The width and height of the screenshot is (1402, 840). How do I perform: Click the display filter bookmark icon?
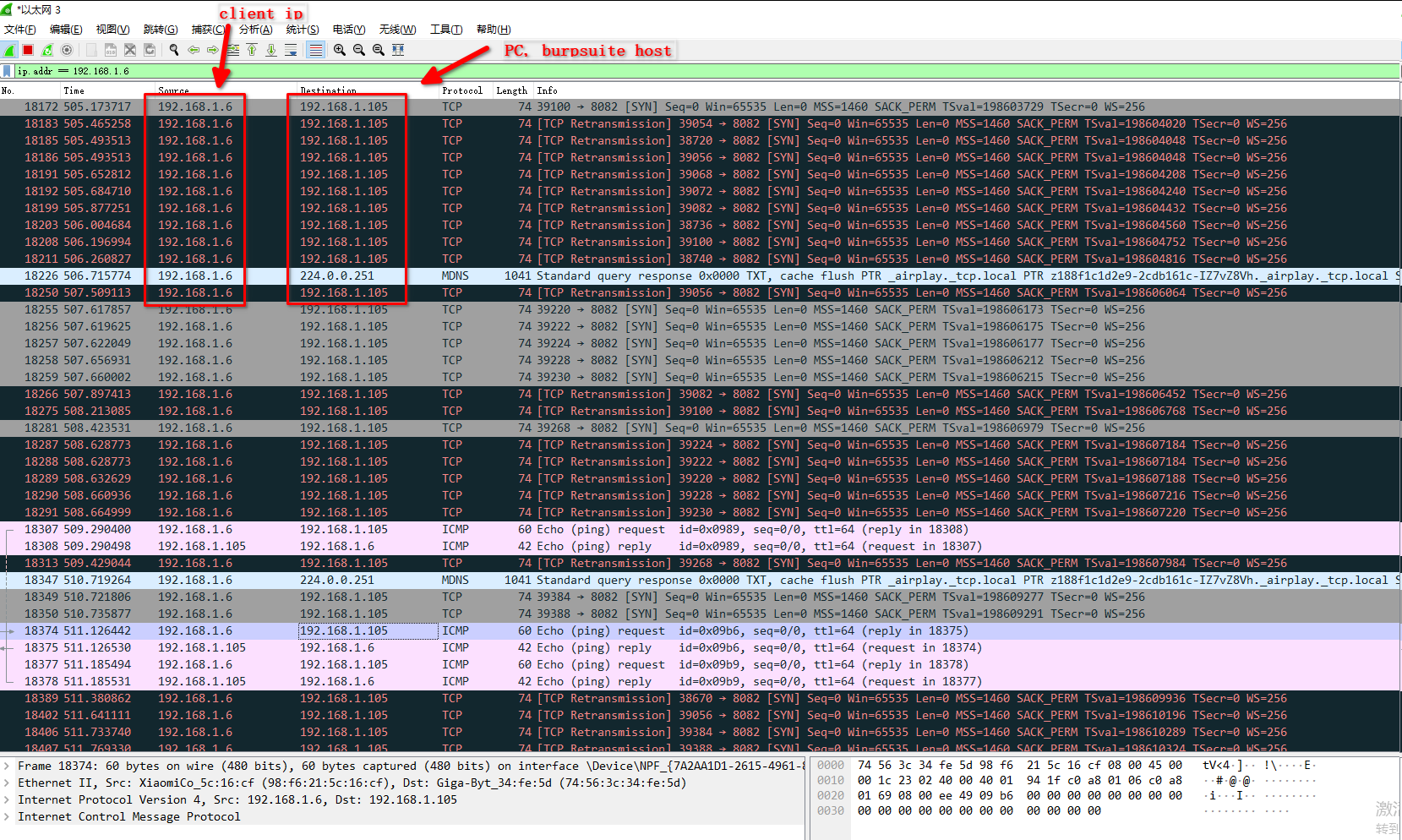[x=8, y=71]
